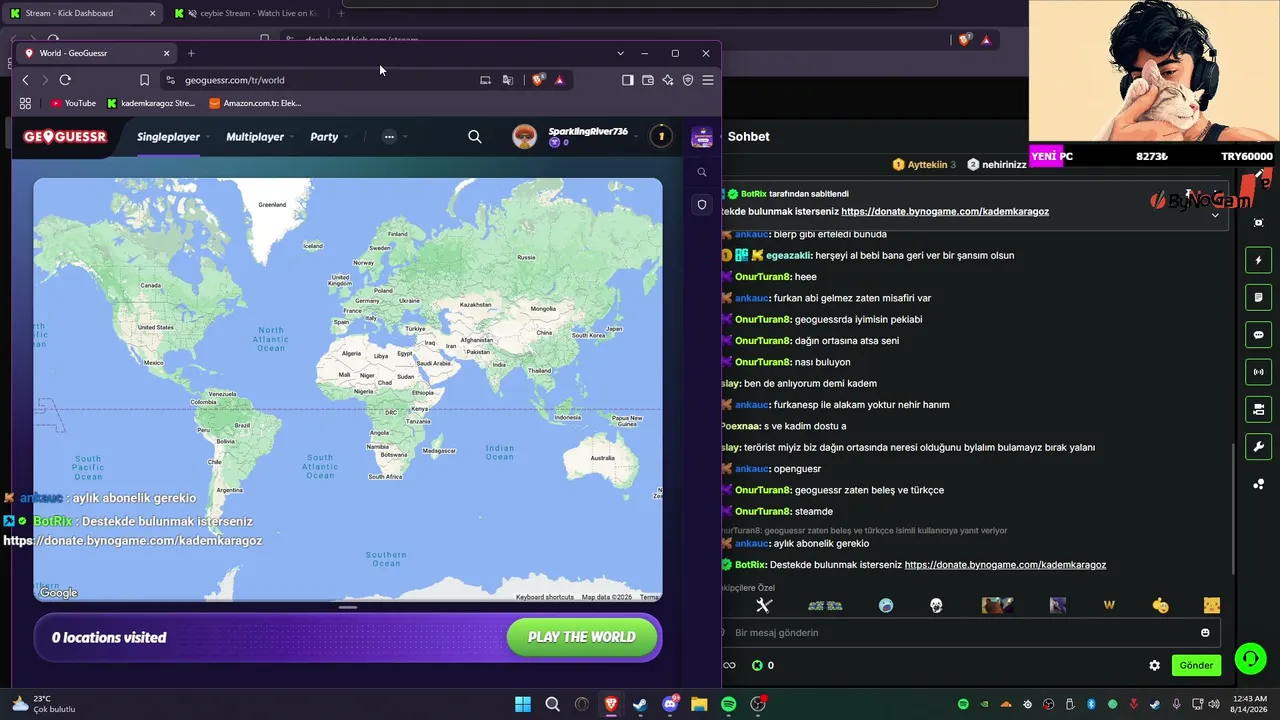Click the chat username OnurTuran8 saying heee

(763, 277)
